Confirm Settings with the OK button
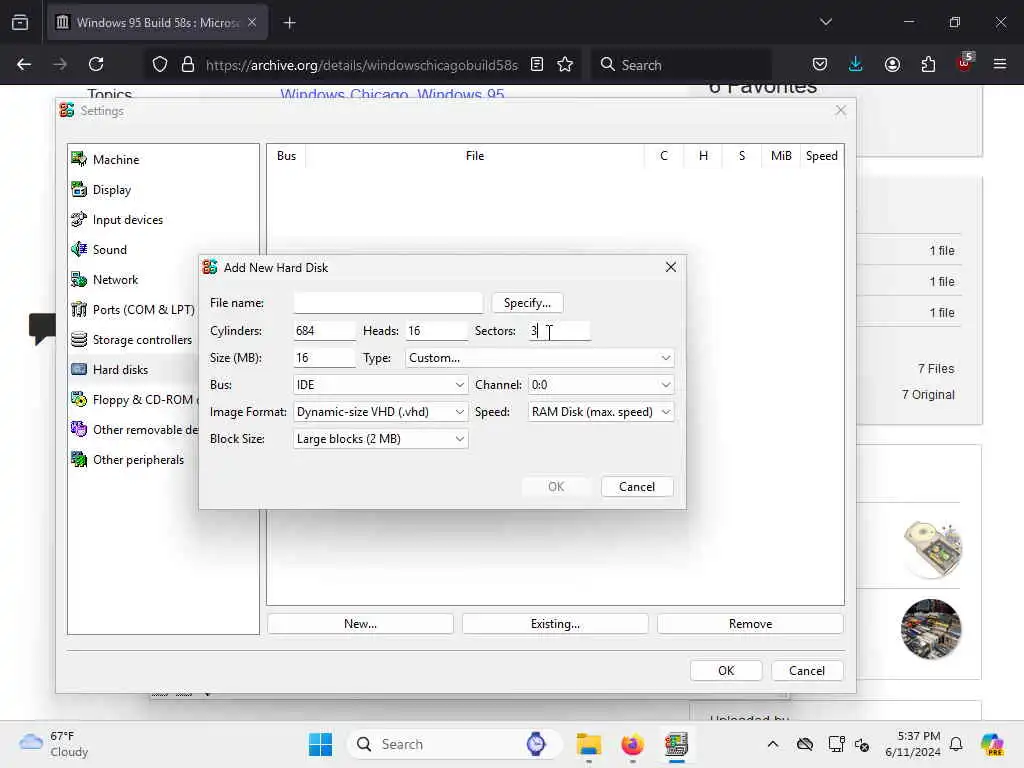The height and width of the screenshot is (768, 1024). (x=726, y=671)
